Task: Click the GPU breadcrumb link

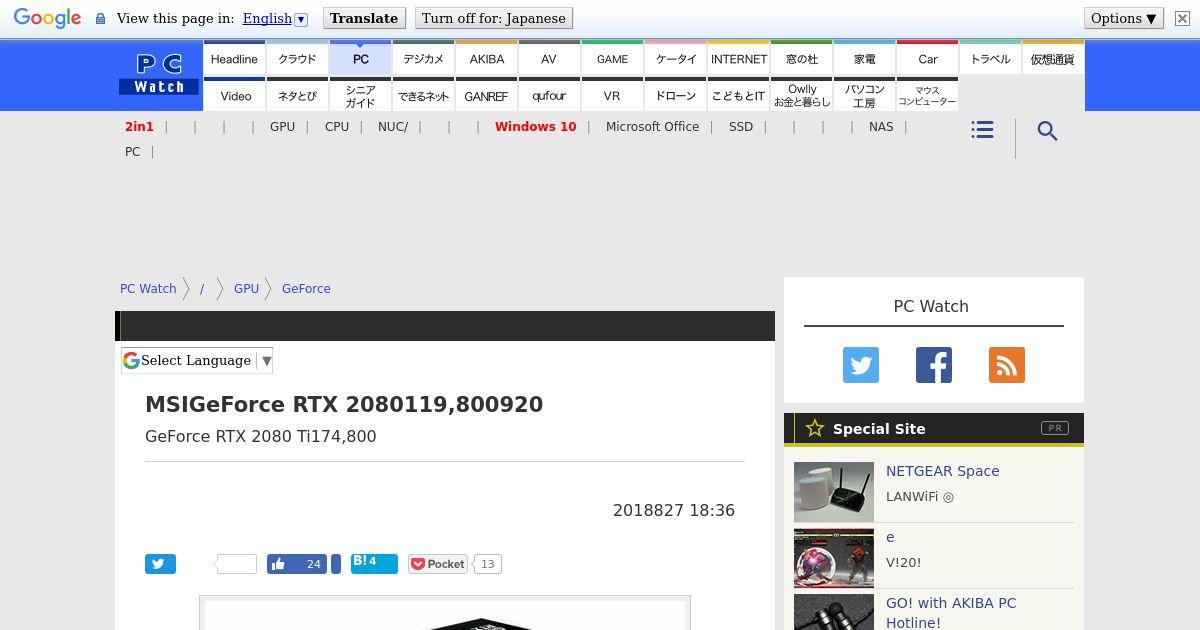Action: tap(246, 288)
